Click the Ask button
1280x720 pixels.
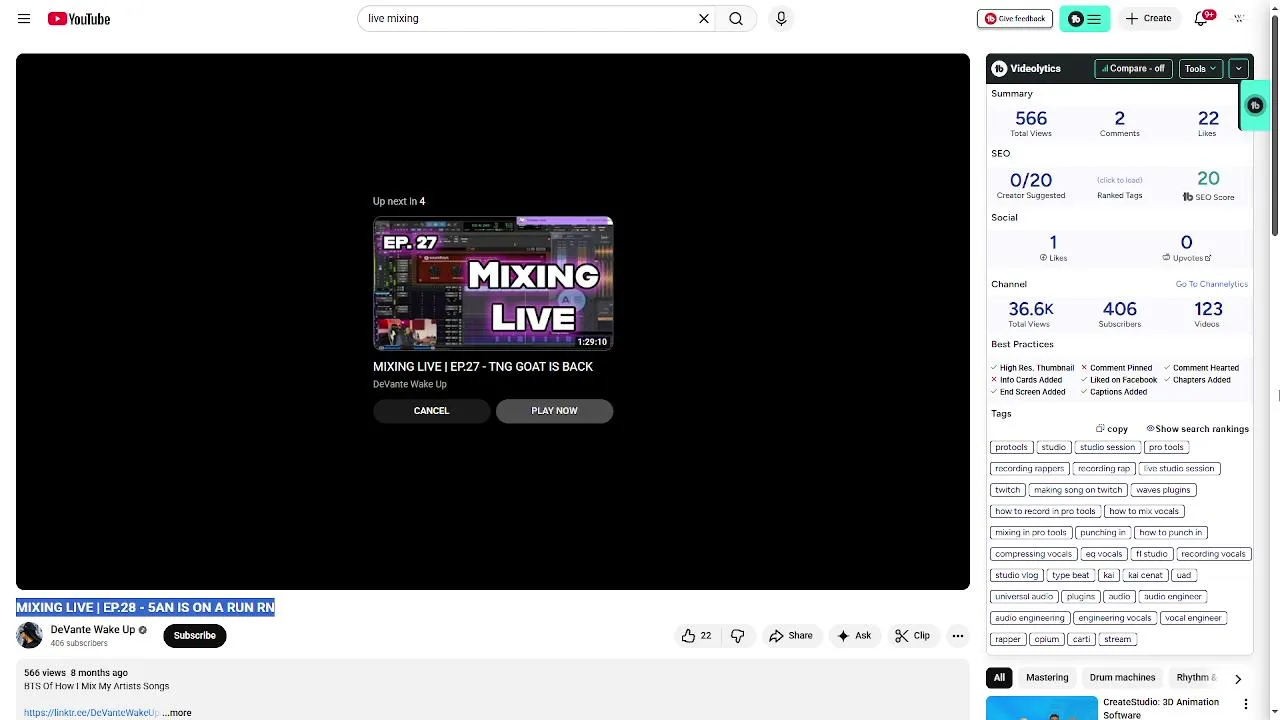[854, 636]
